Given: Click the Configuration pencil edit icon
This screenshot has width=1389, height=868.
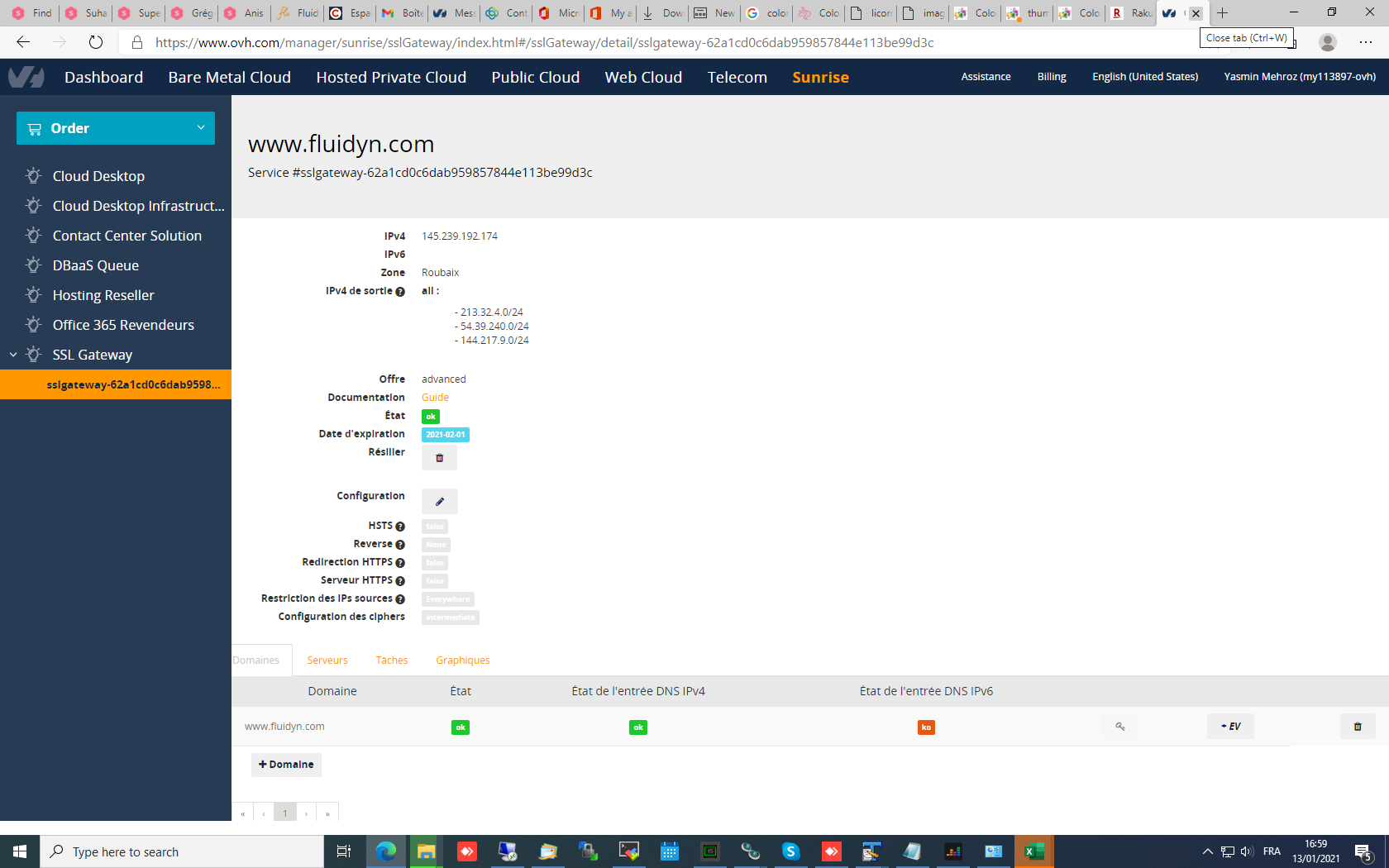Looking at the screenshot, I should click(x=439, y=502).
